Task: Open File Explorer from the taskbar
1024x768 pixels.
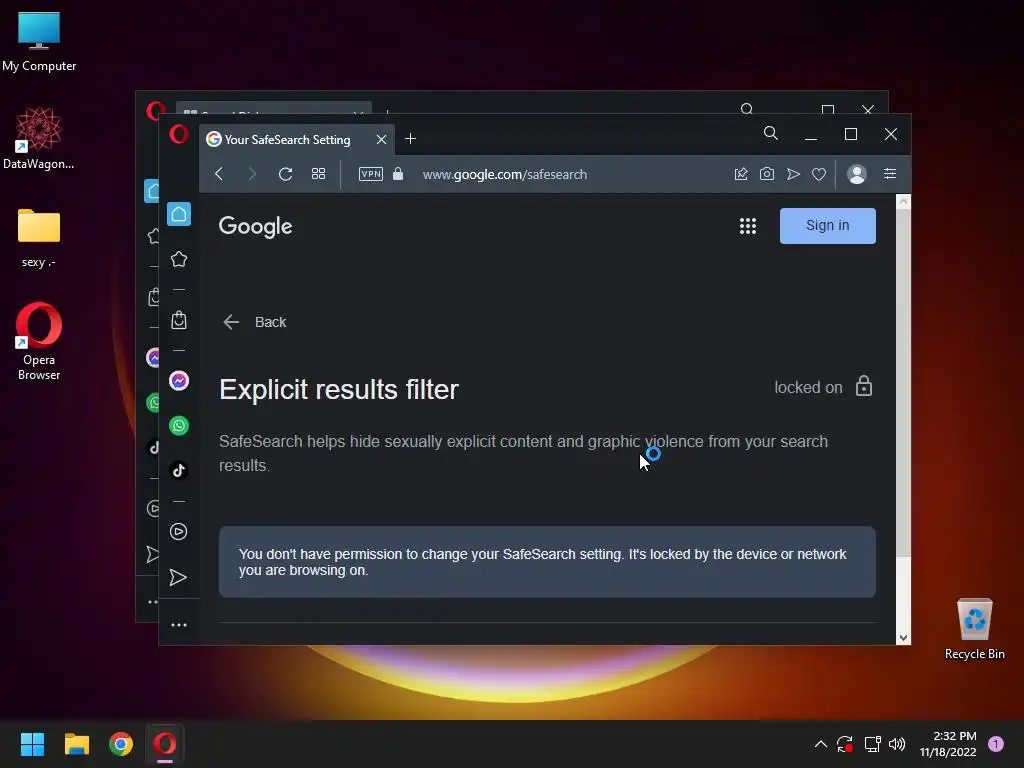Action: (x=76, y=744)
